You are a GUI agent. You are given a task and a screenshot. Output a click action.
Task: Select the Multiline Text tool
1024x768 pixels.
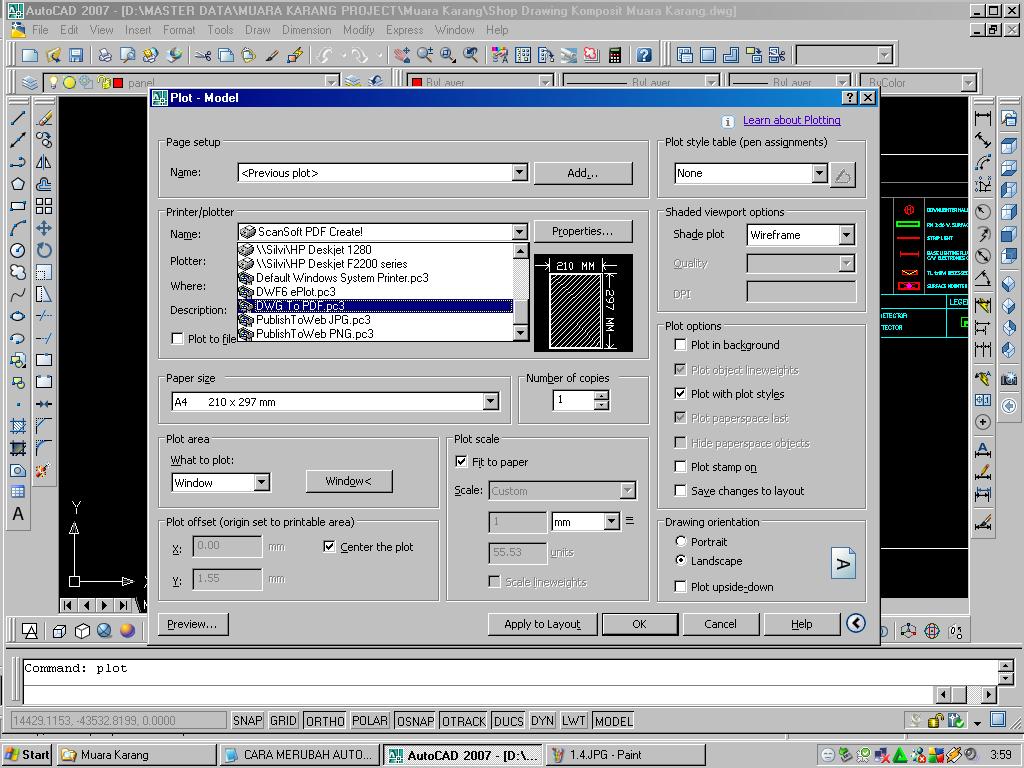click(18, 515)
